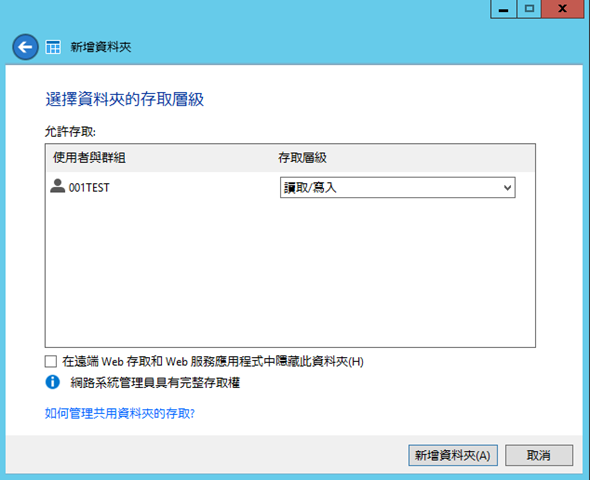Close the window with the red X

pos(563,9)
